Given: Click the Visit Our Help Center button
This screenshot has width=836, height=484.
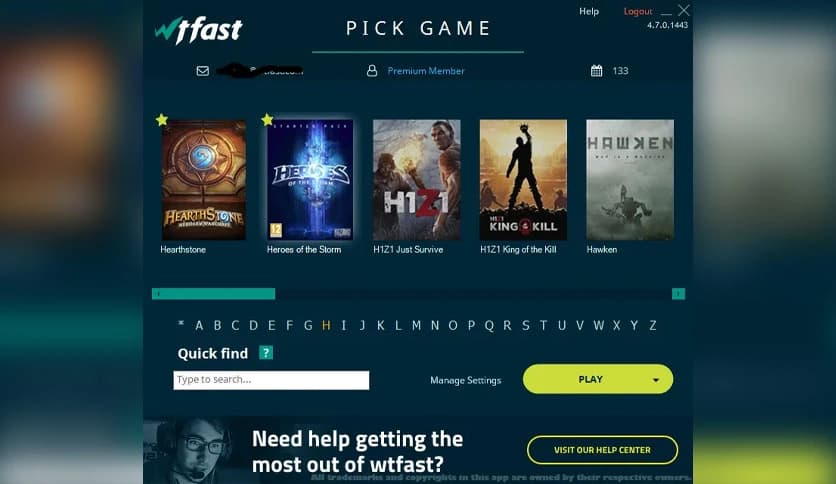Looking at the screenshot, I should click(x=602, y=450).
